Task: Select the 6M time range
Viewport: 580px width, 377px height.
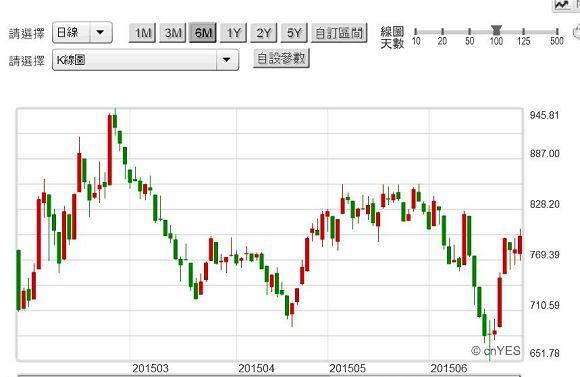Action: [x=203, y=33]
